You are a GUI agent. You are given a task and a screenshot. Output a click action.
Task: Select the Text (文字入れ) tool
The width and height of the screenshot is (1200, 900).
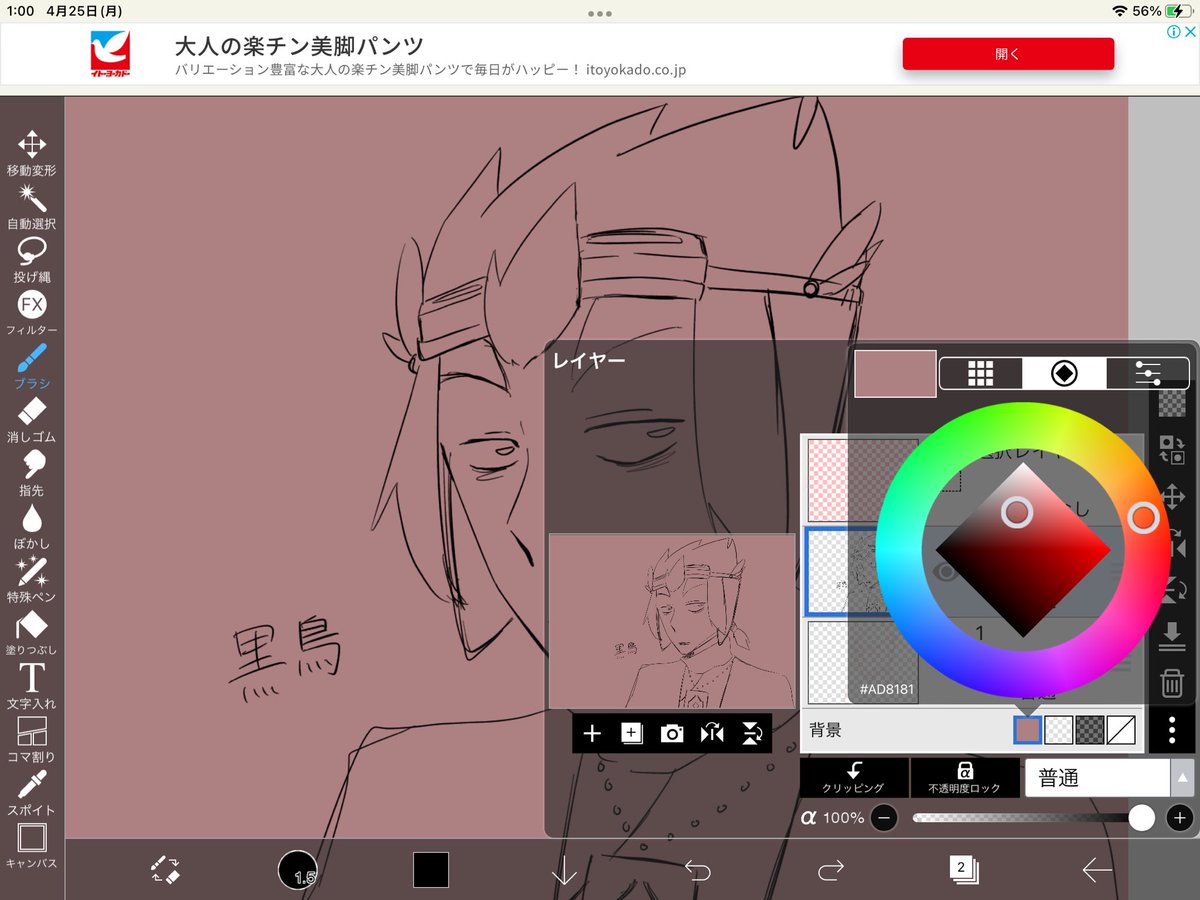pyautogui.click(x=32, y=686)
